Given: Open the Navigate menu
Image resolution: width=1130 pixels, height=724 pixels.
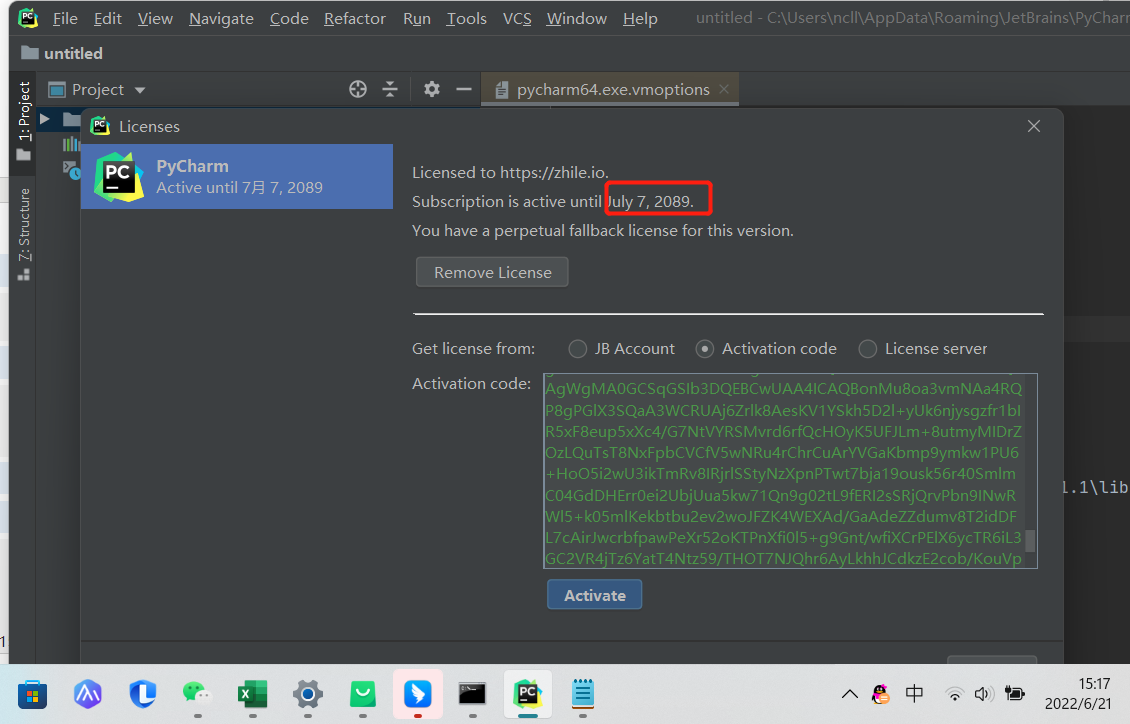Looking at the screenshot, I should 221,19.
